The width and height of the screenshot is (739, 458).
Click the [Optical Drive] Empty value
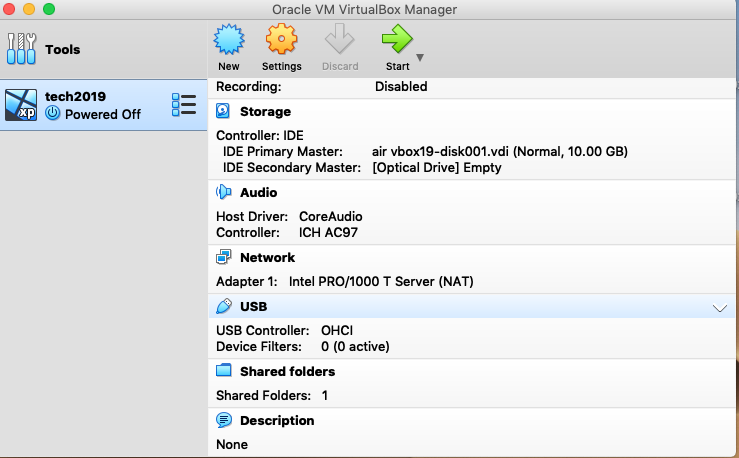[x=437, y=168]
